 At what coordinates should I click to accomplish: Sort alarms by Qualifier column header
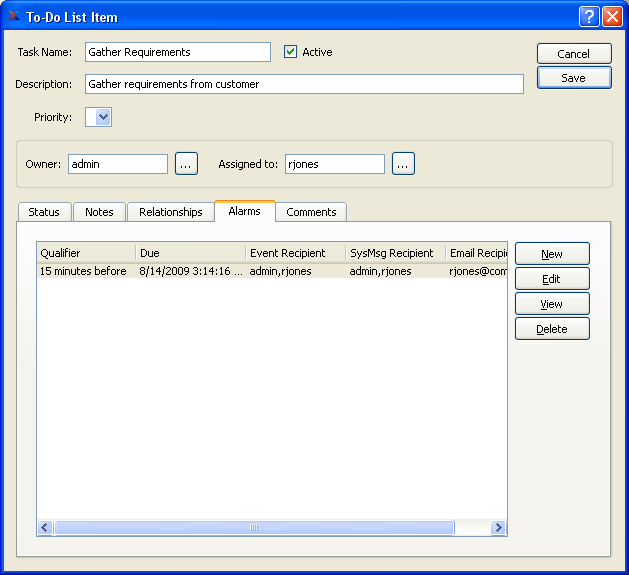click(86, 253)
